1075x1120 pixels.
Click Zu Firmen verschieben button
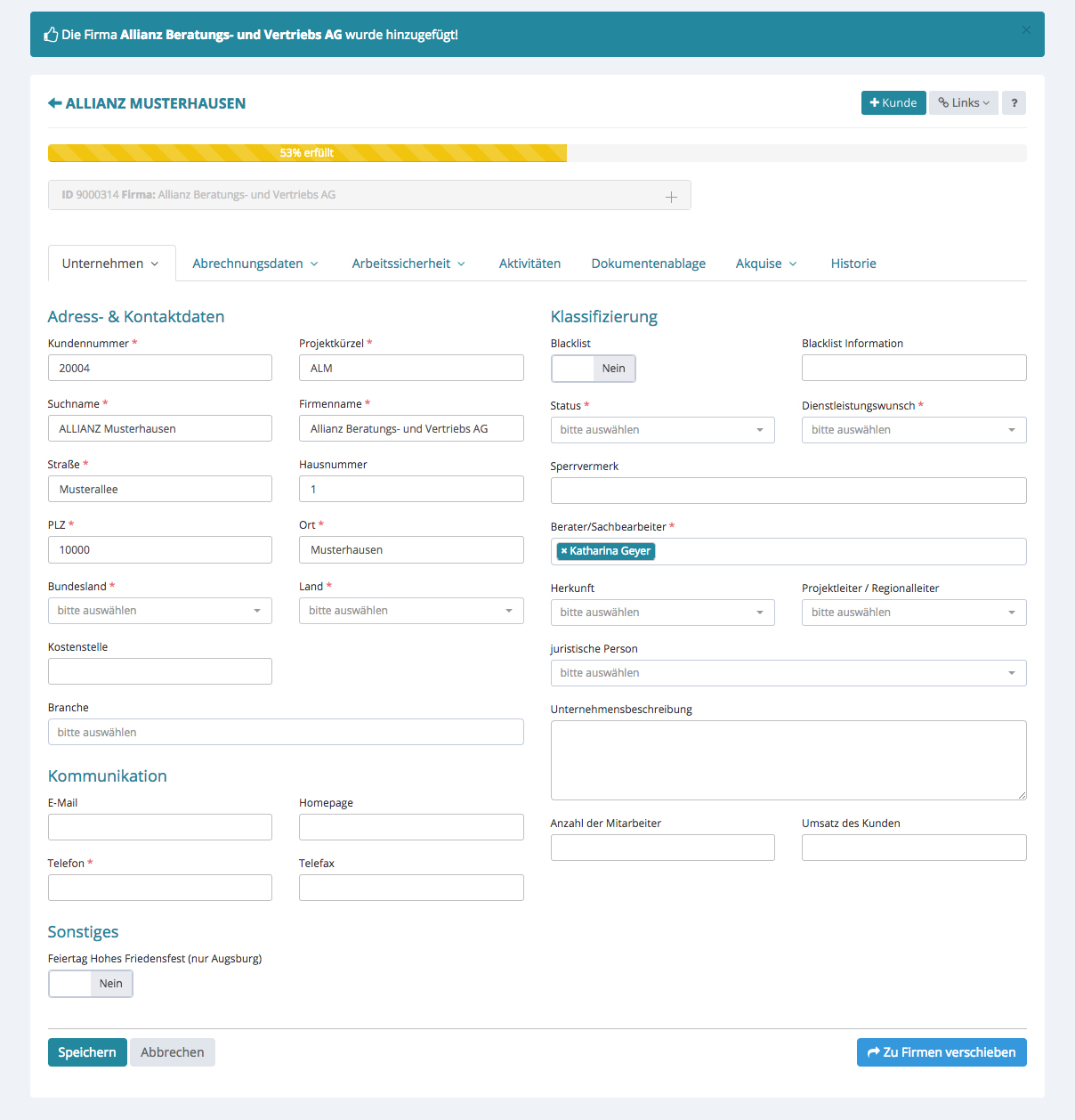(x=941, y=1052)
